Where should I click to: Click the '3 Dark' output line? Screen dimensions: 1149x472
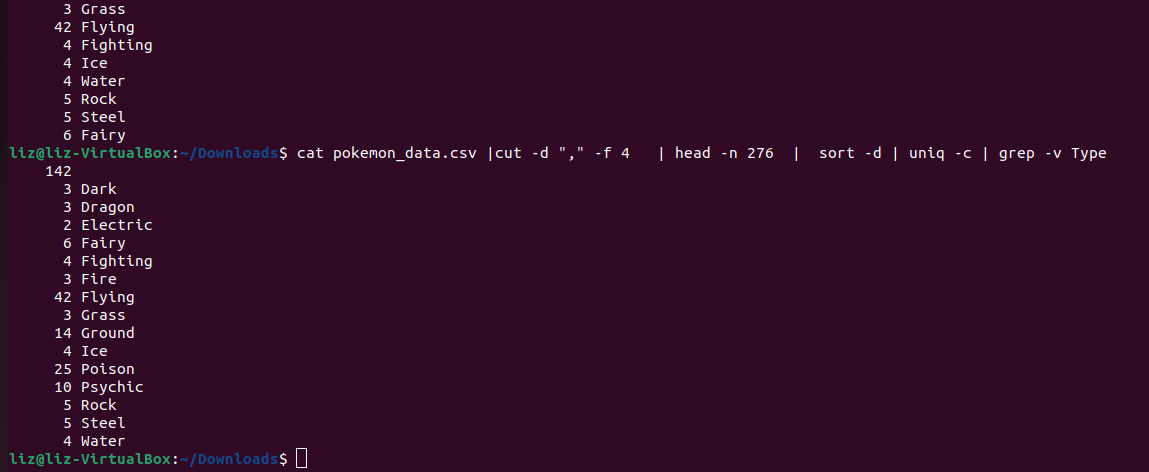coord(90,189)
